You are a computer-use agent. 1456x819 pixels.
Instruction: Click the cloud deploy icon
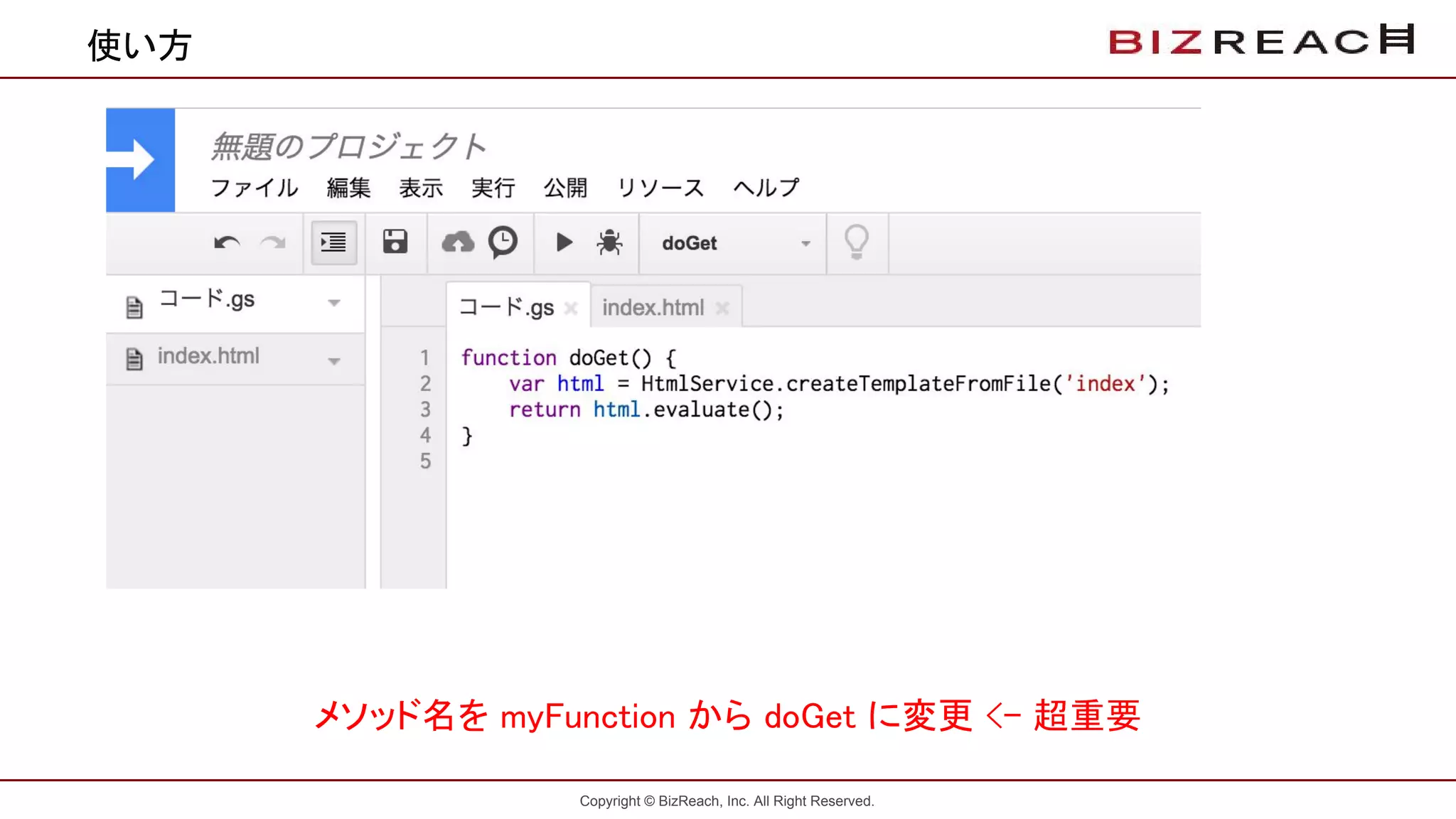458,242
